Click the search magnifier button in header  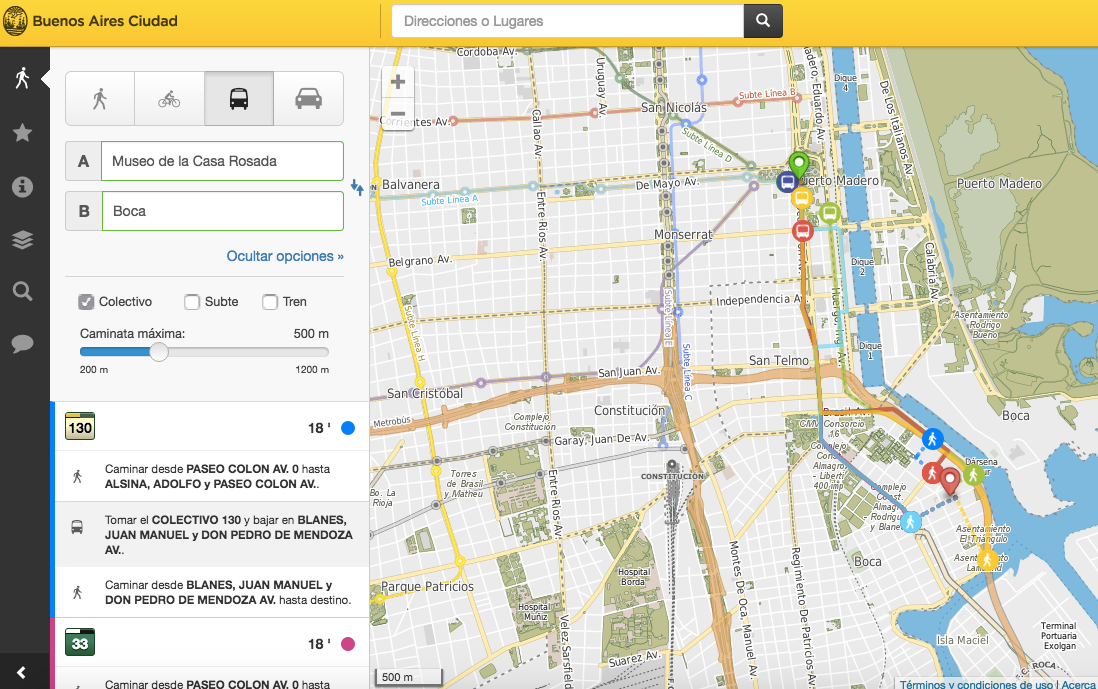763,21
